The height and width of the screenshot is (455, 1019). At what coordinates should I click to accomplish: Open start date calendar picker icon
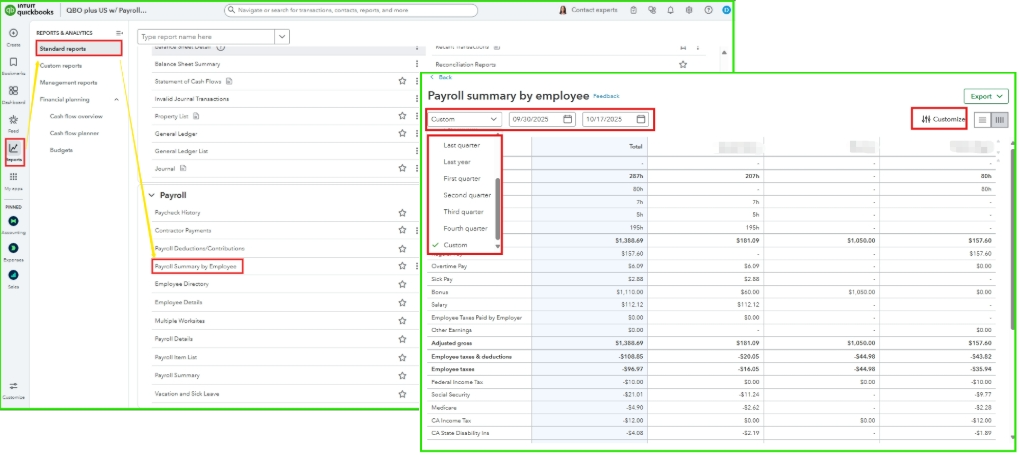coord(568,119)
